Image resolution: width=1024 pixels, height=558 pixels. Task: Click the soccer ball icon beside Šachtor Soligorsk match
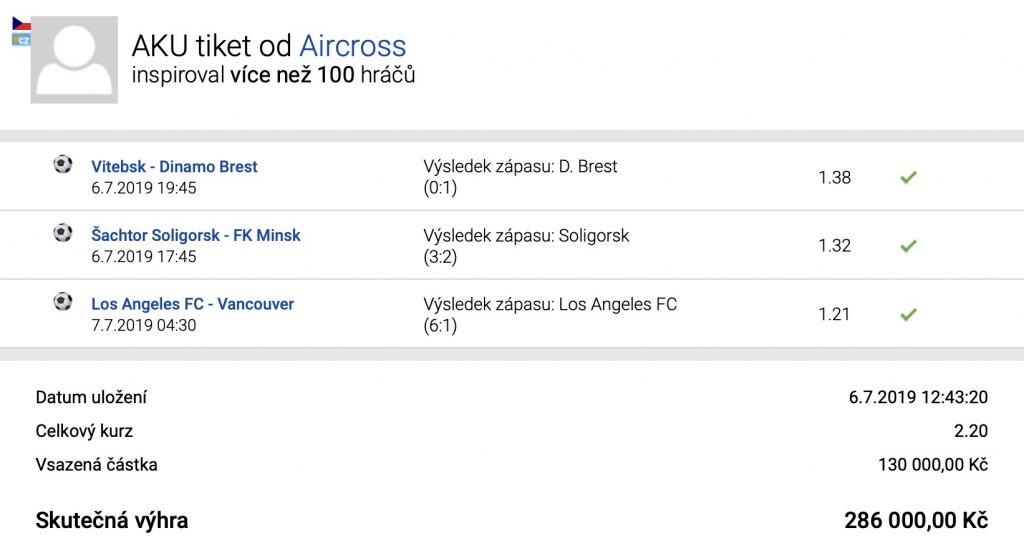(x=63, y=233)
